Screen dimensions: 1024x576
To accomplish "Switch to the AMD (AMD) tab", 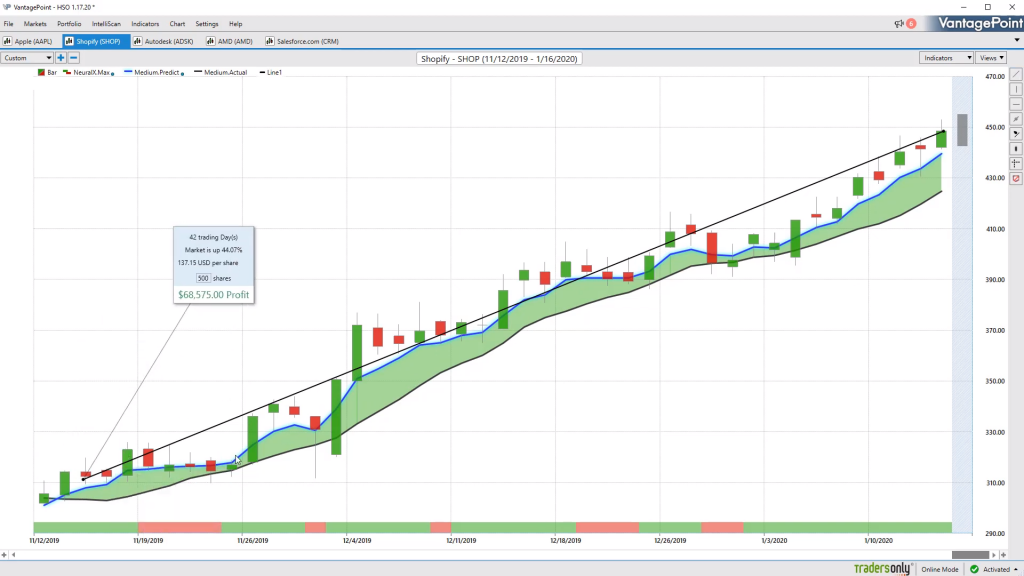I will tap(229, 41).
